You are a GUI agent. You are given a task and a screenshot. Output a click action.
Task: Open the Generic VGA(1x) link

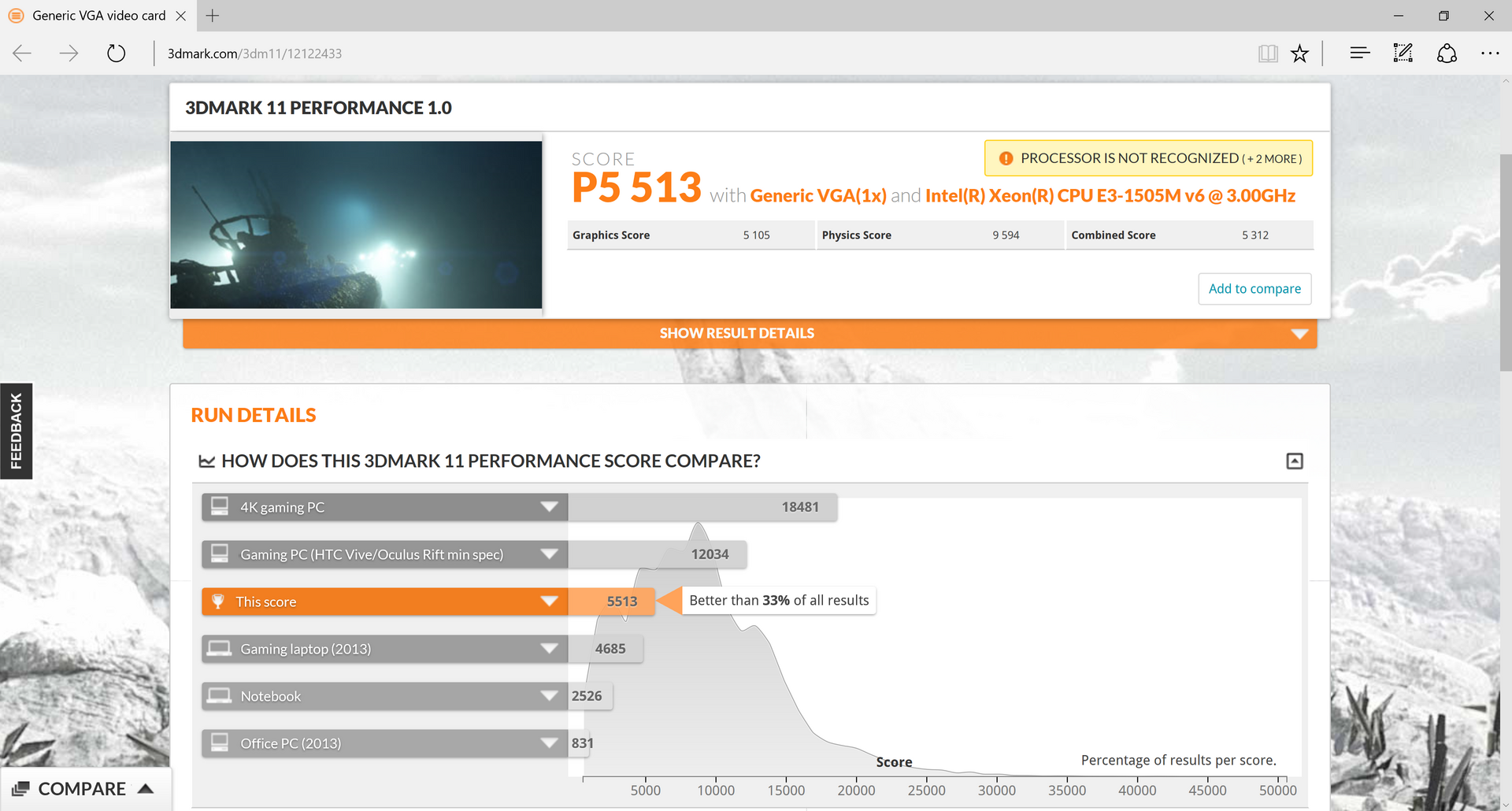(x=818, y=196)
